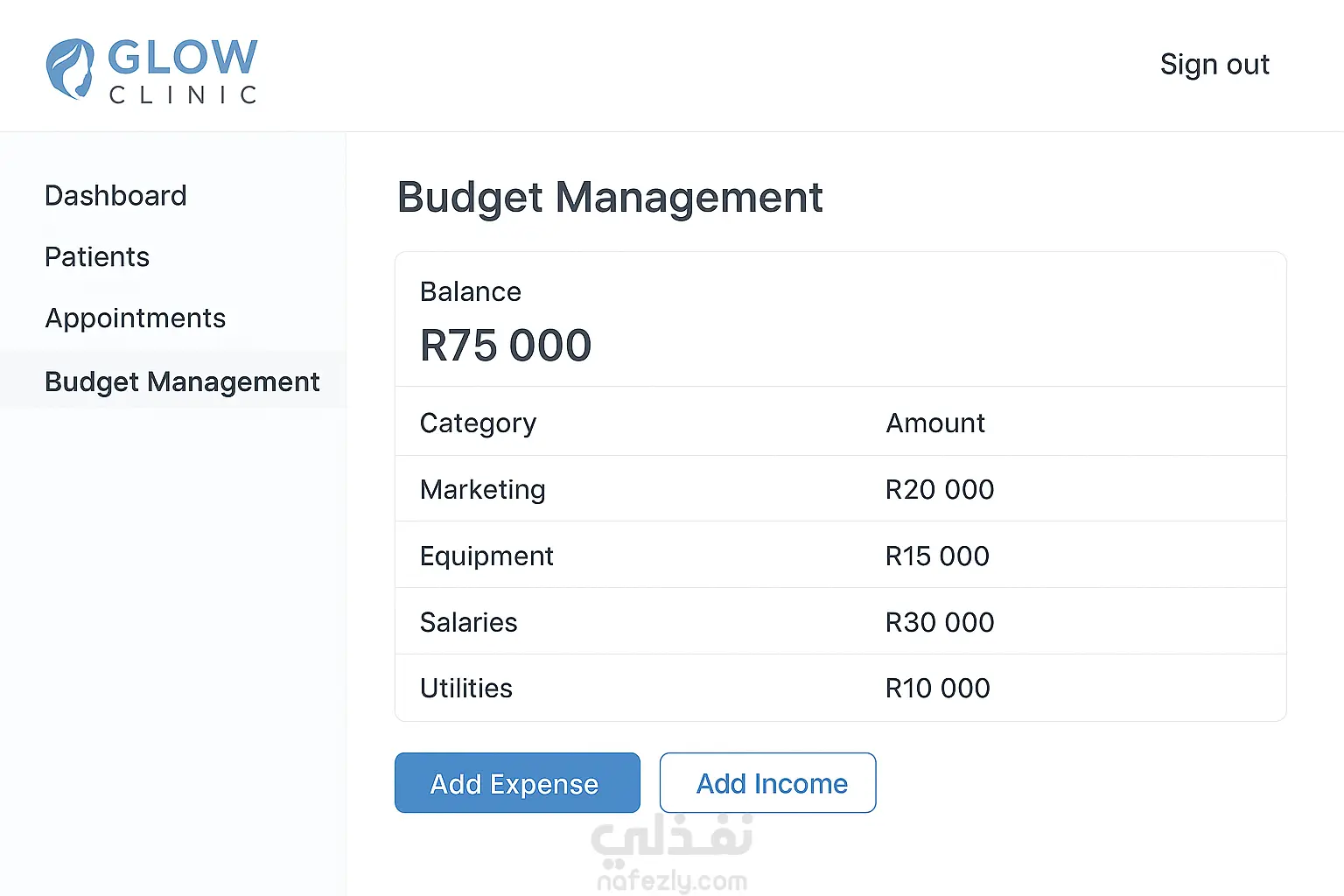
Task: Select the Equipment budget row
Action: click(841, 555)
